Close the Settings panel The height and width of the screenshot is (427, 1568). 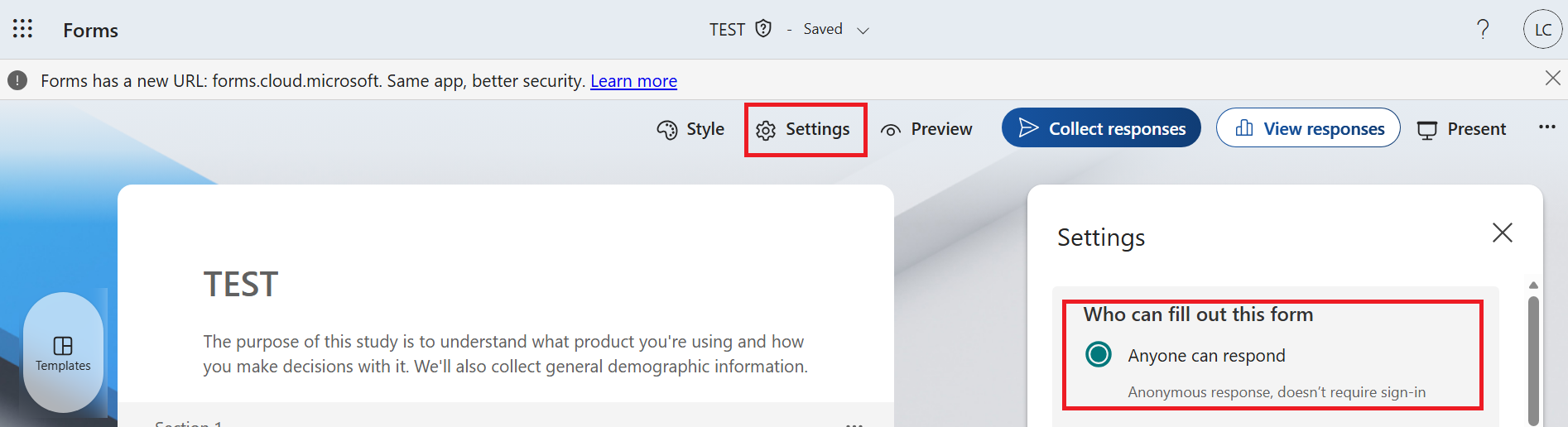point(1502,233)
